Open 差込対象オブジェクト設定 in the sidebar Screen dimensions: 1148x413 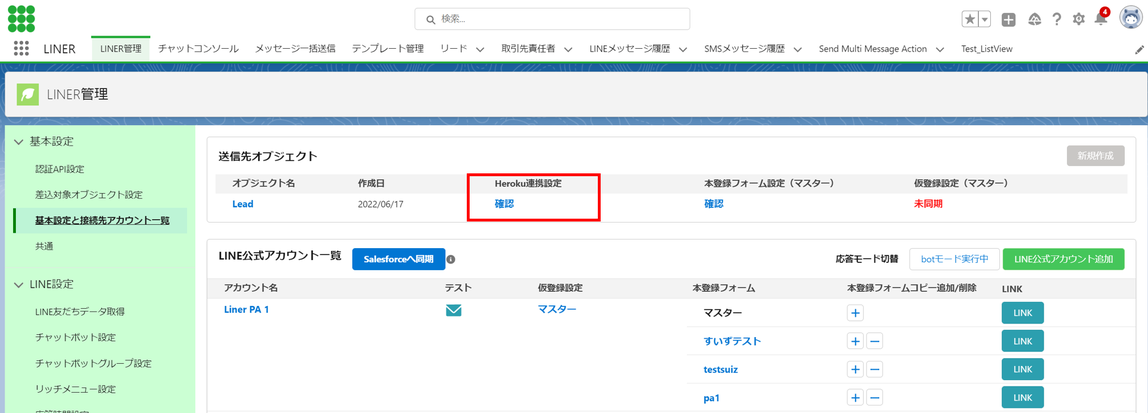(x=89, y=195)
